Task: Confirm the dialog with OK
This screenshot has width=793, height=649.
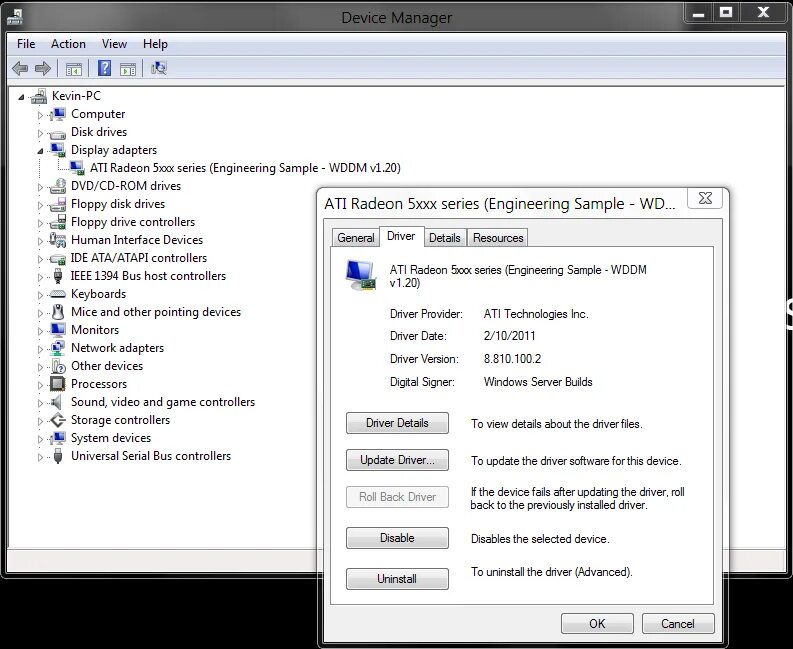Action: coord(597,624)
